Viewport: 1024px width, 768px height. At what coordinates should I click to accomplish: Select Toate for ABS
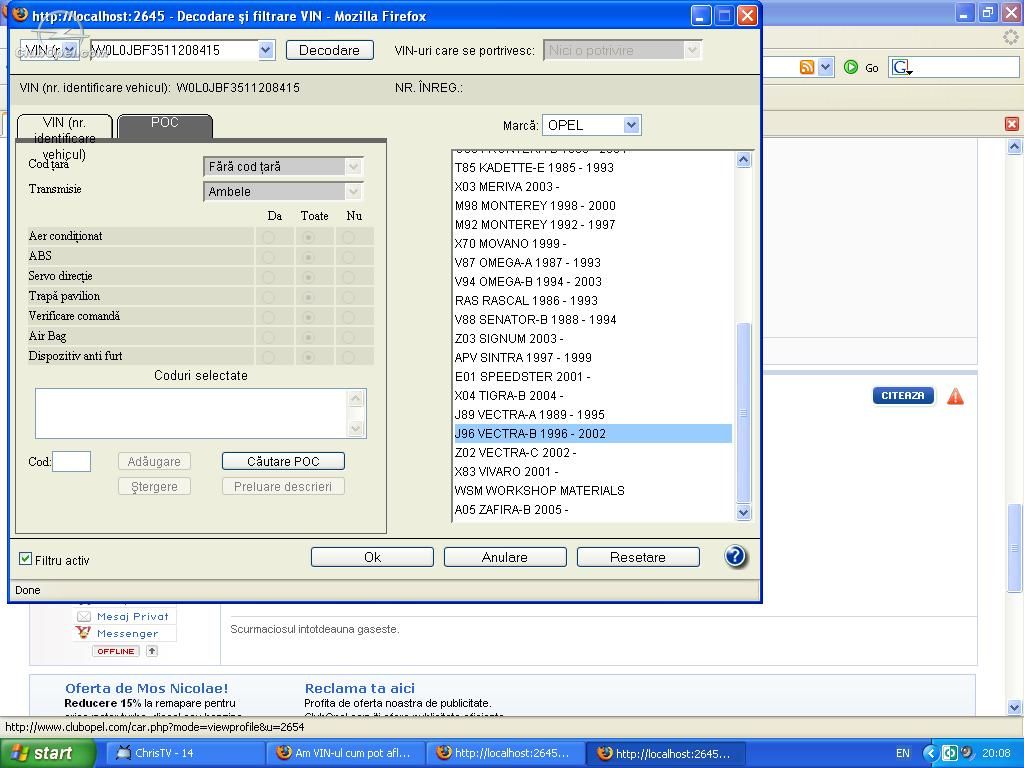click(308, 257)
